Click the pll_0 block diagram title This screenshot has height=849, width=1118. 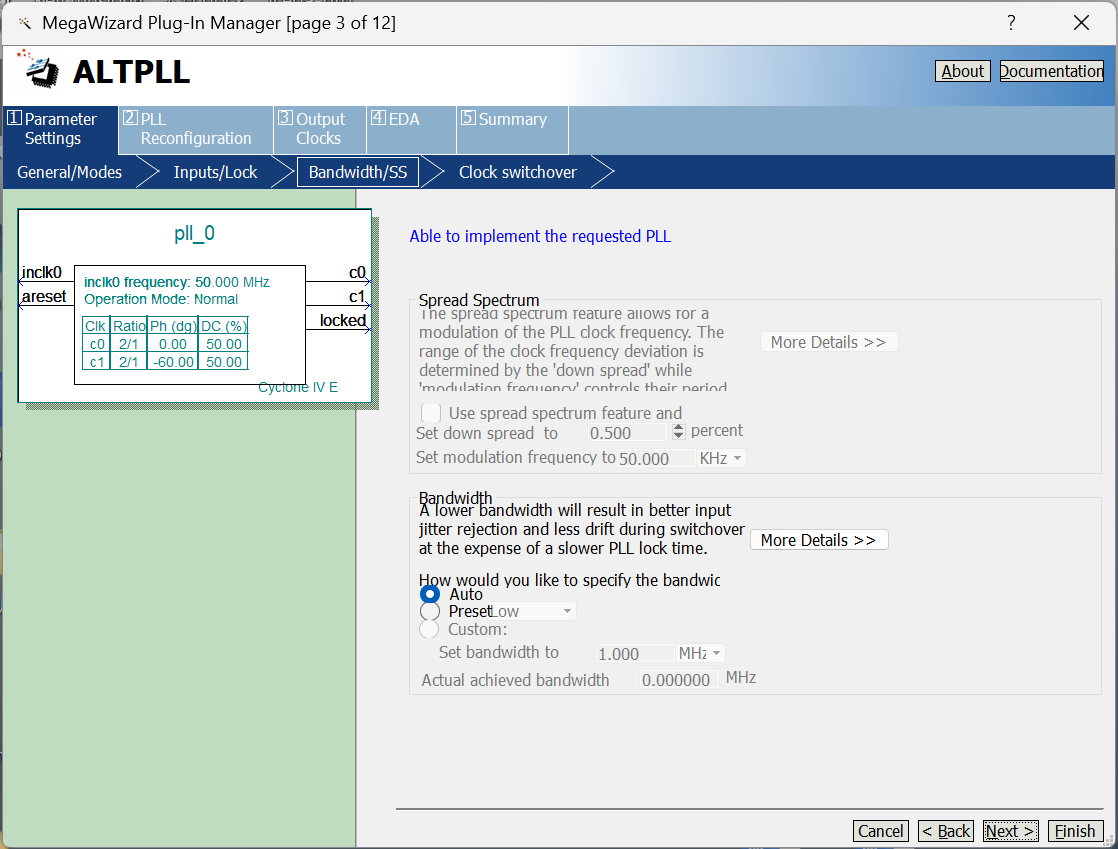coord(195,234)
